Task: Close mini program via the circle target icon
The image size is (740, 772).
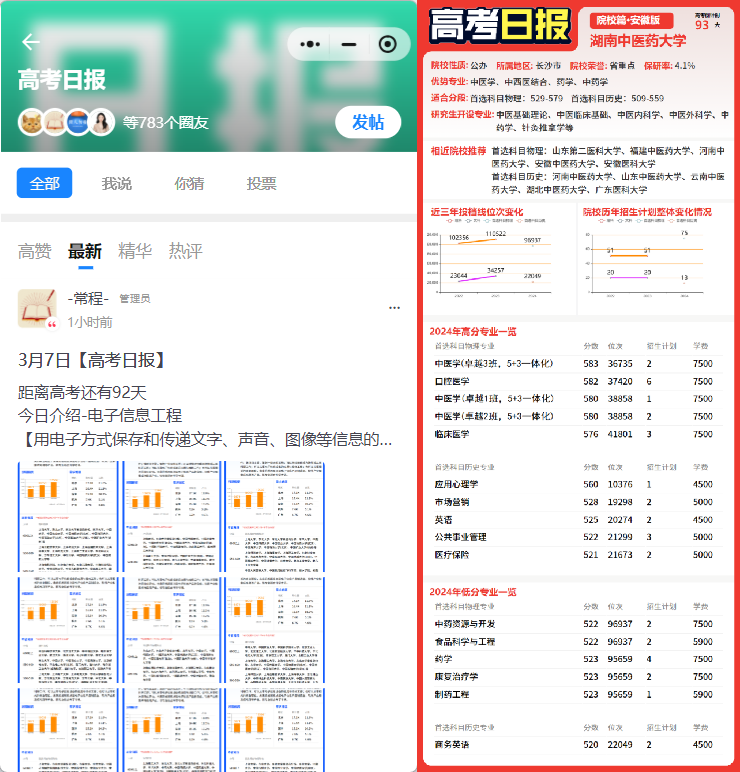Action: [387, 44]
